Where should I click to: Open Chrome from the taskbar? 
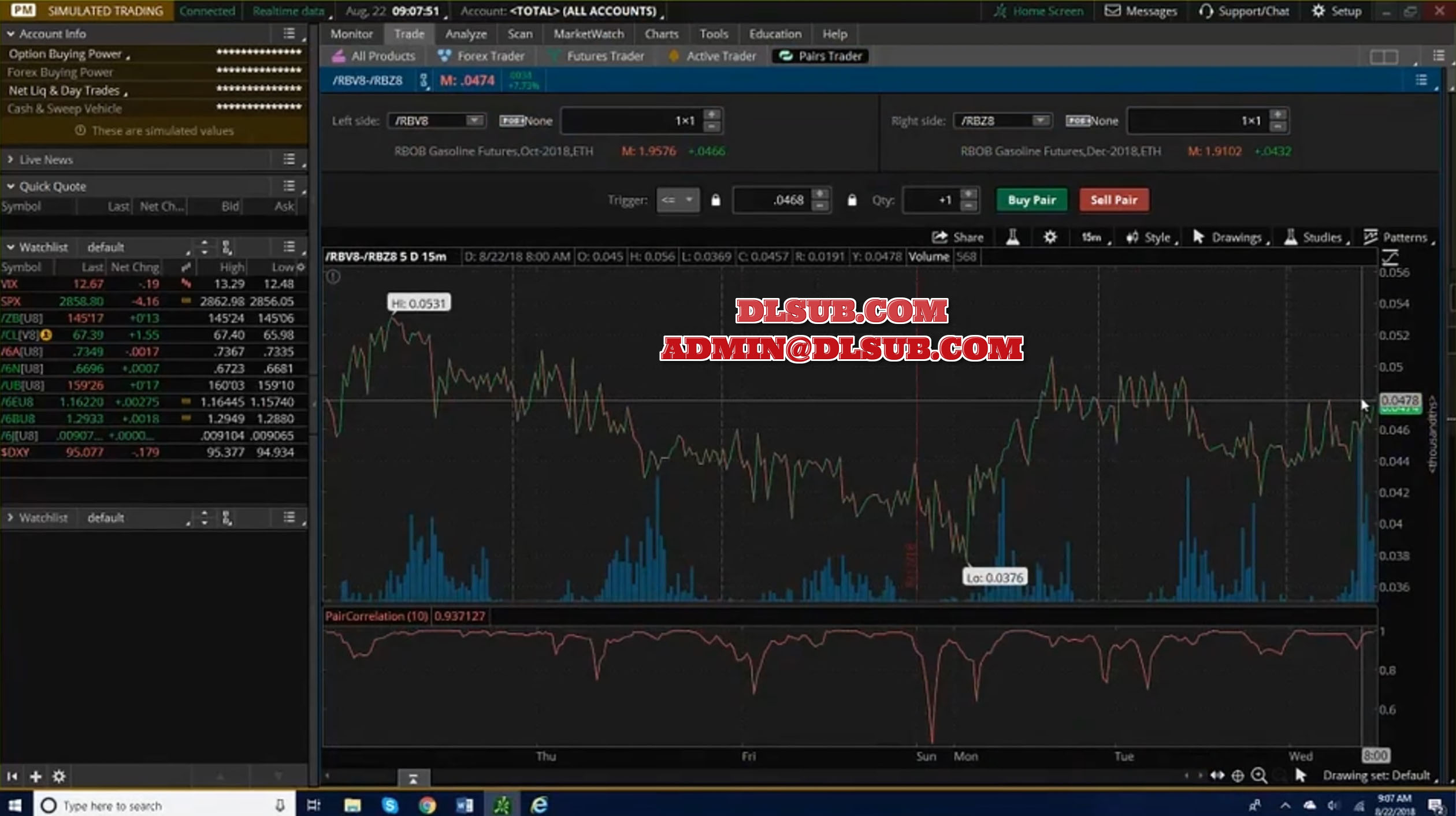click(427, 805)
